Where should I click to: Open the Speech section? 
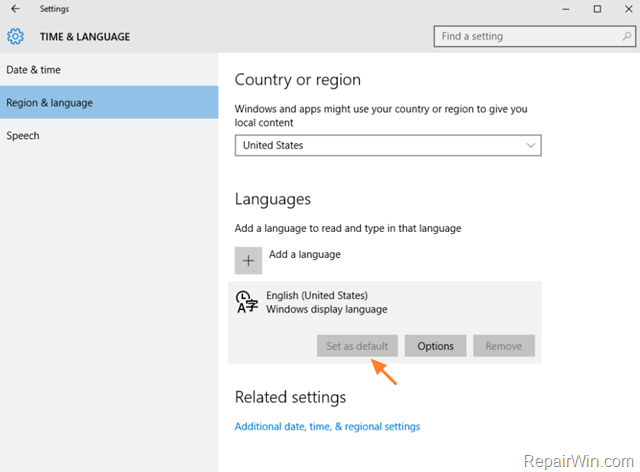point(109,136)
